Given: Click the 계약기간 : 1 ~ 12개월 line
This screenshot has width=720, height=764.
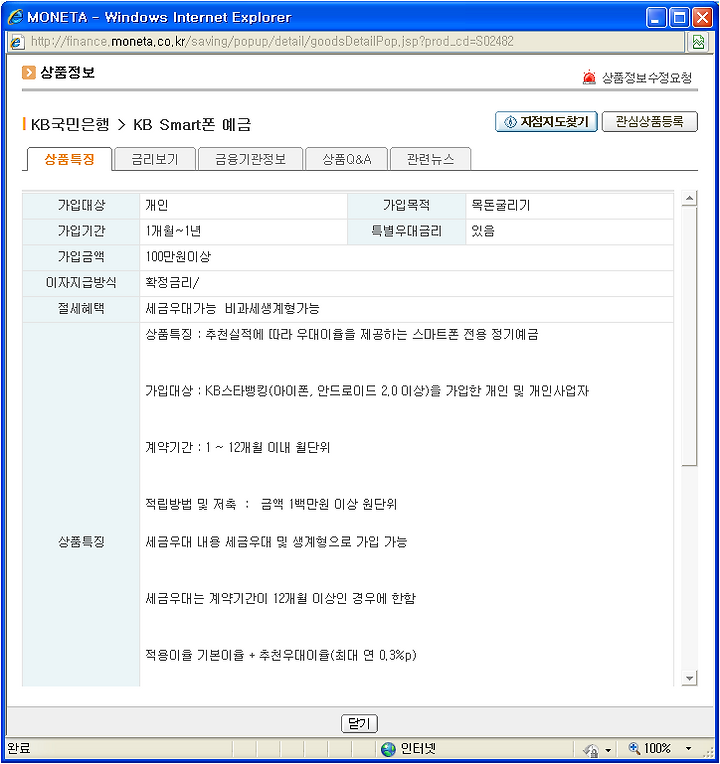Looking at the screenshot, I should [238, 448].
